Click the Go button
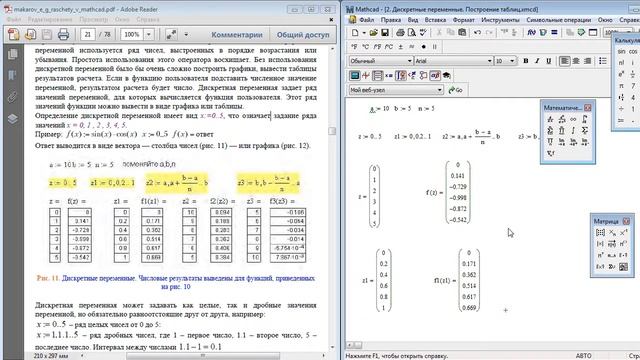 [x=456, y=90]
